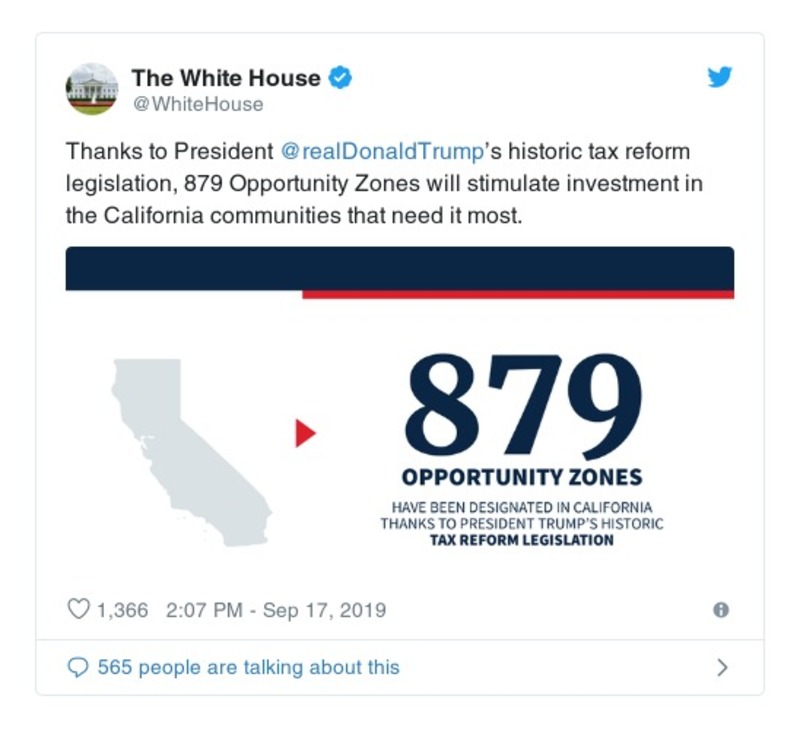800x747 pixels.
Task: Click the TAX REFORM LEGISLATION caption
Action: pyautogui.click(x=521, y=541)
